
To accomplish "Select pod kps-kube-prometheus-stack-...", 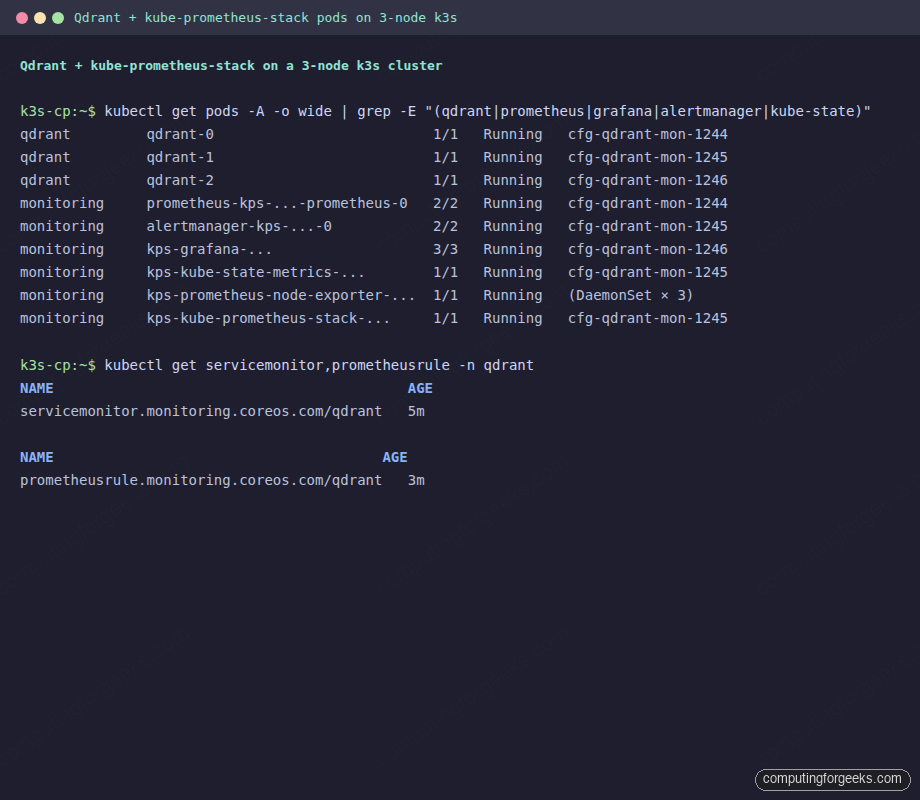I will click(x=268, y=318).
